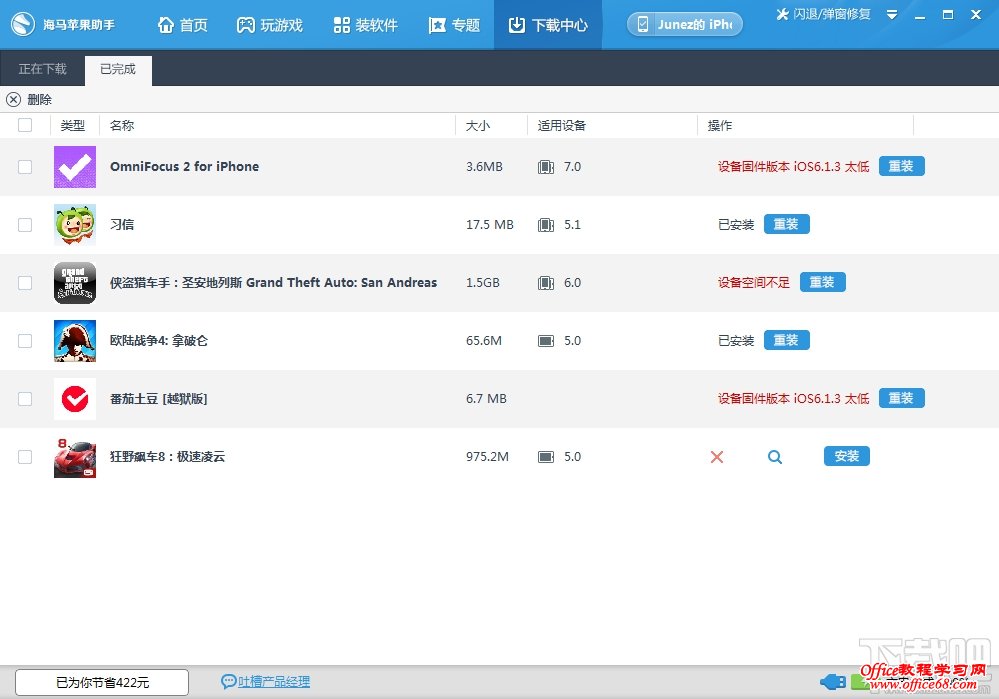Switch to the 已完成 tab
The height and width of the screenshot is (699, 999).
coord(119,69)
